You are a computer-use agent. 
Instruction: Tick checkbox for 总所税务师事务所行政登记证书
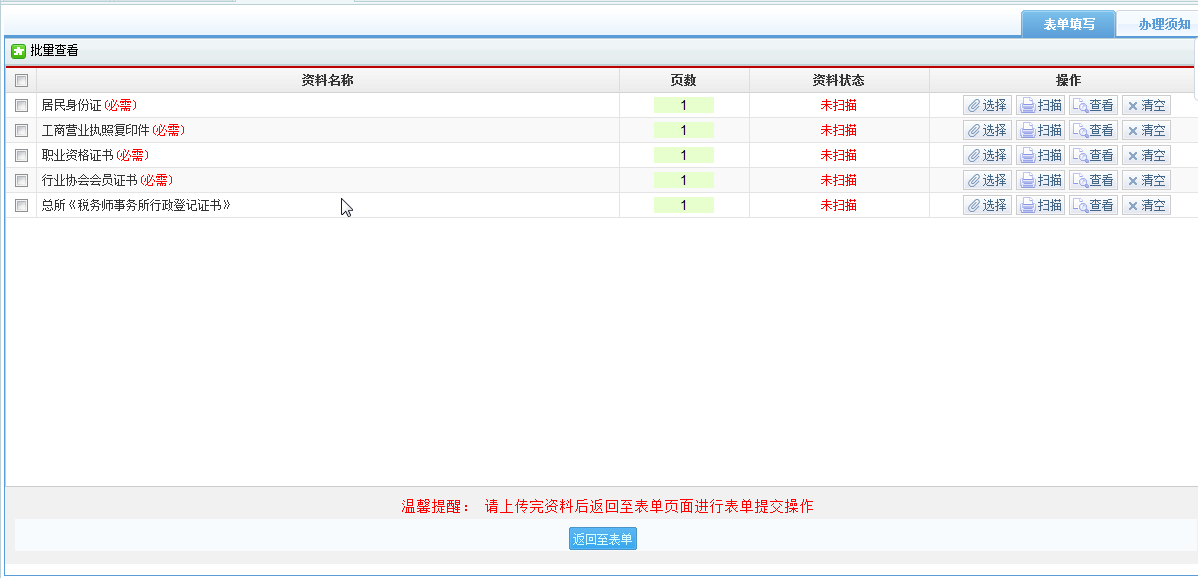pos(21,205)
